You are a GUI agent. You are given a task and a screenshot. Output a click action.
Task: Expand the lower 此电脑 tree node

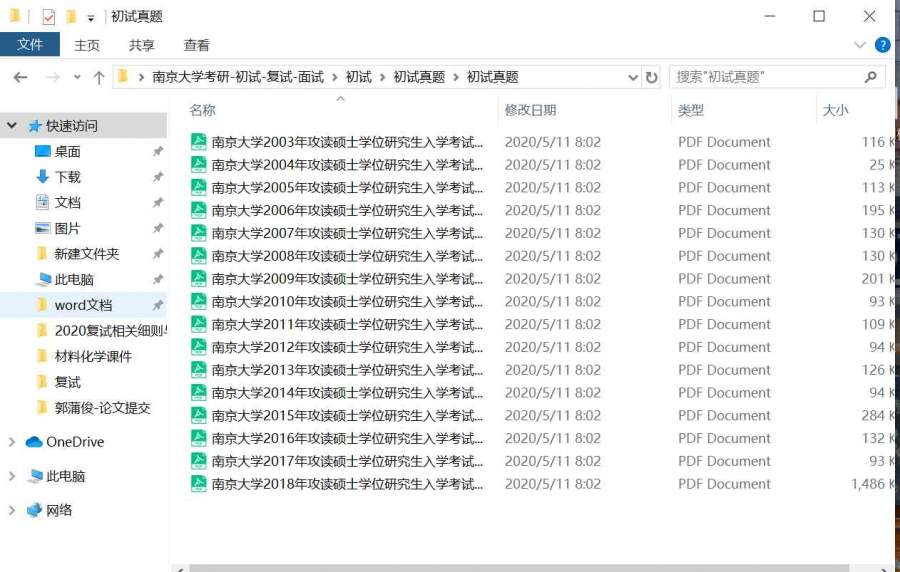[x=12, y=476]
